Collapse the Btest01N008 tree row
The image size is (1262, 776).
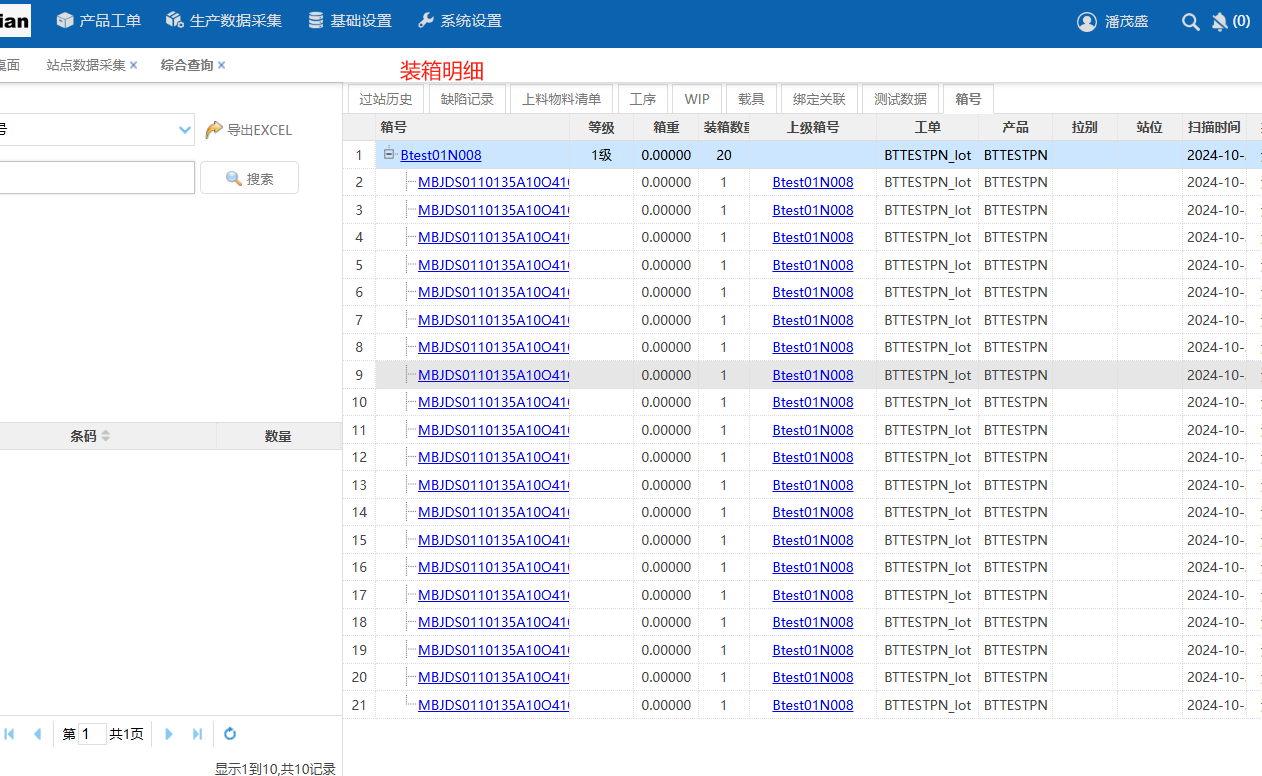[389, 154]
